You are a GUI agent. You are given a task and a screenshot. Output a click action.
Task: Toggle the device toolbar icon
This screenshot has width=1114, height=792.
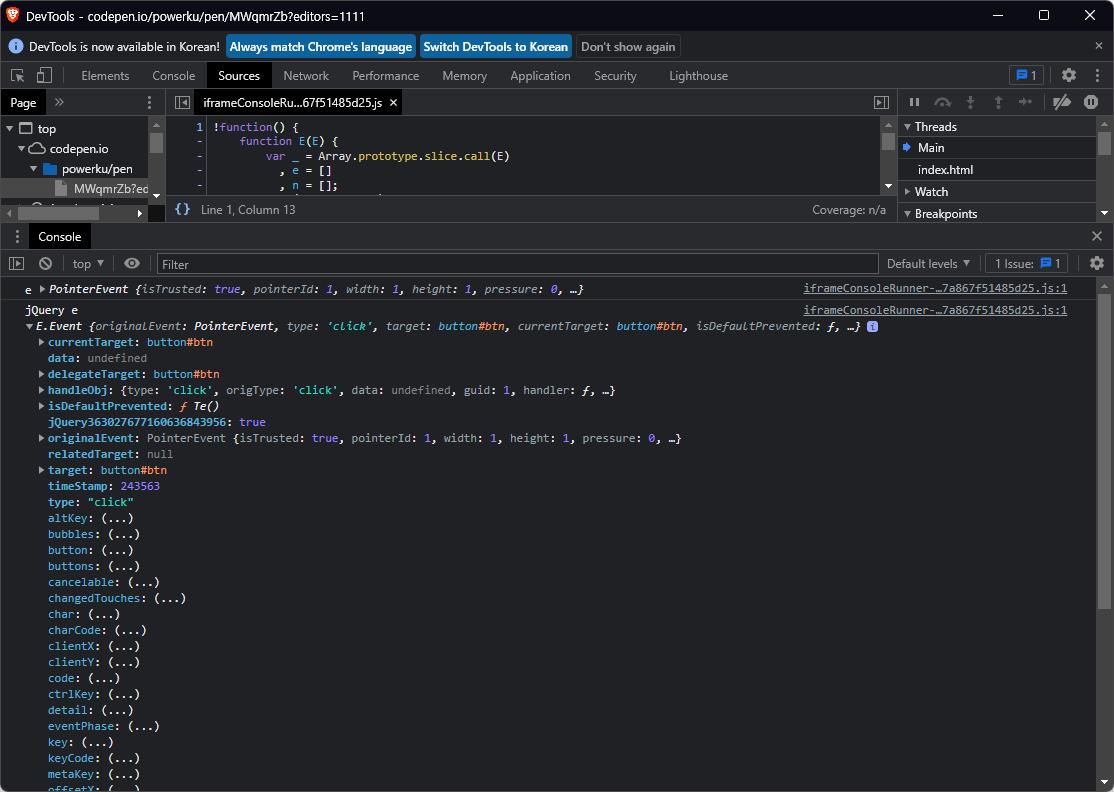44,76
